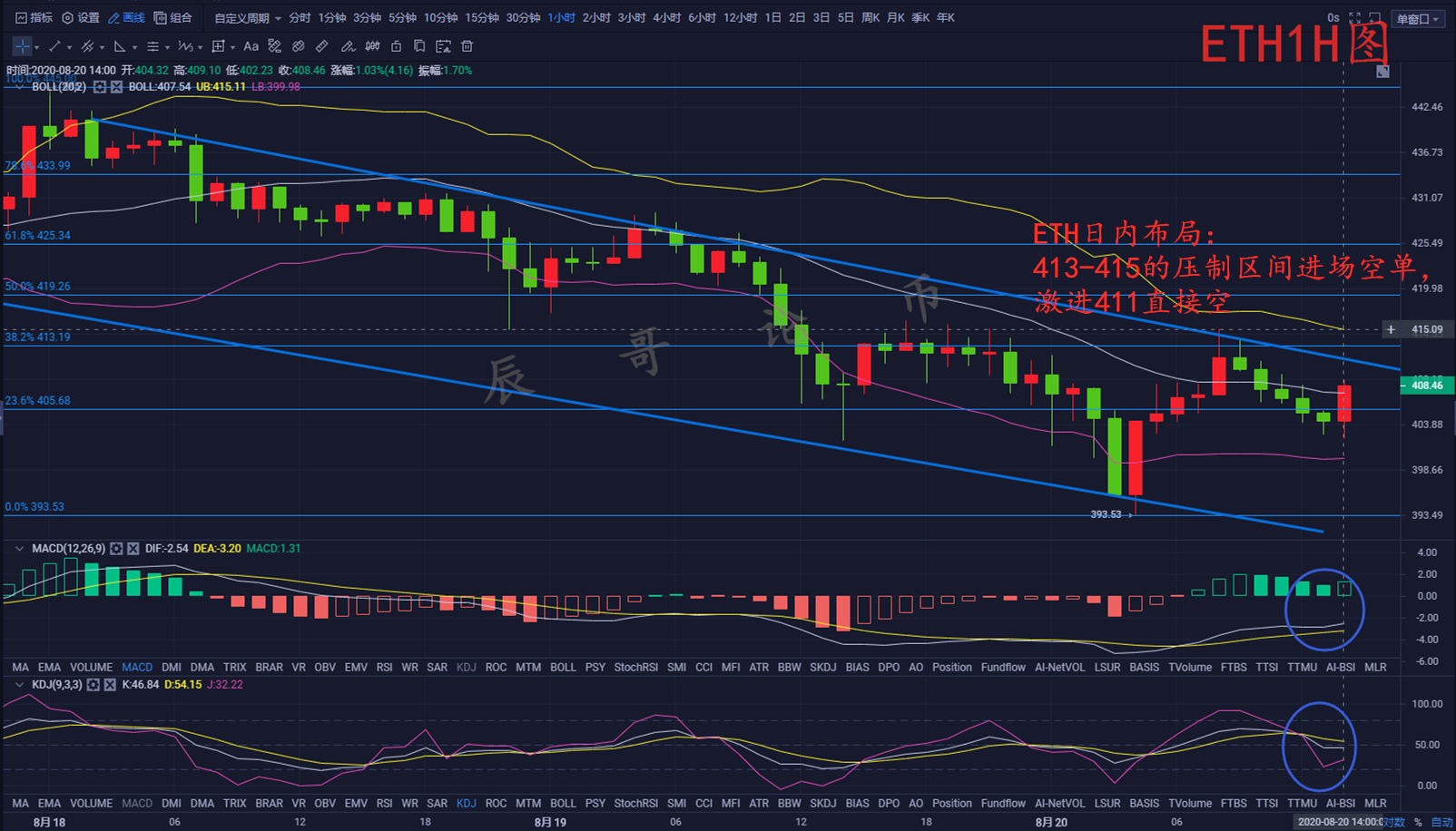Switch MACD panel to VOLUME indicator
This screenshot has height=831, width=1456.
coord(92,668)
